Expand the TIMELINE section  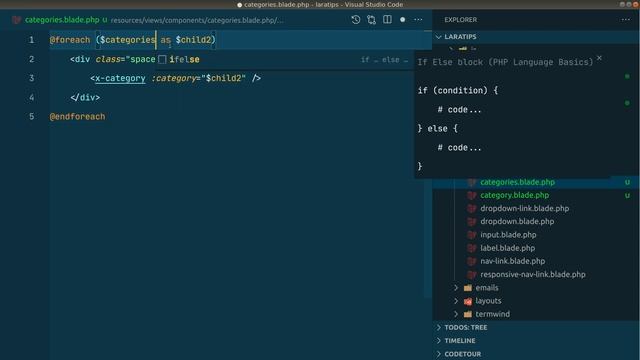coord(460,340)
